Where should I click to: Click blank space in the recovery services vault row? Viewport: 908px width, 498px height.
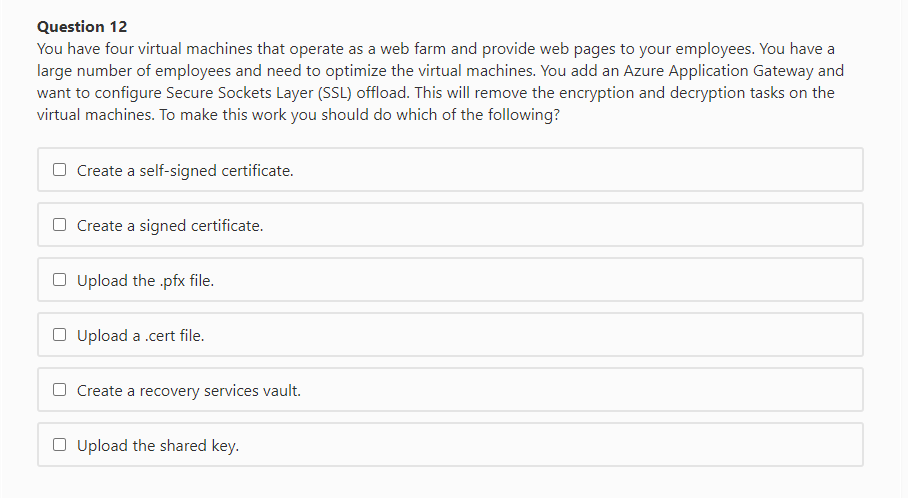[x=579, y=390]
